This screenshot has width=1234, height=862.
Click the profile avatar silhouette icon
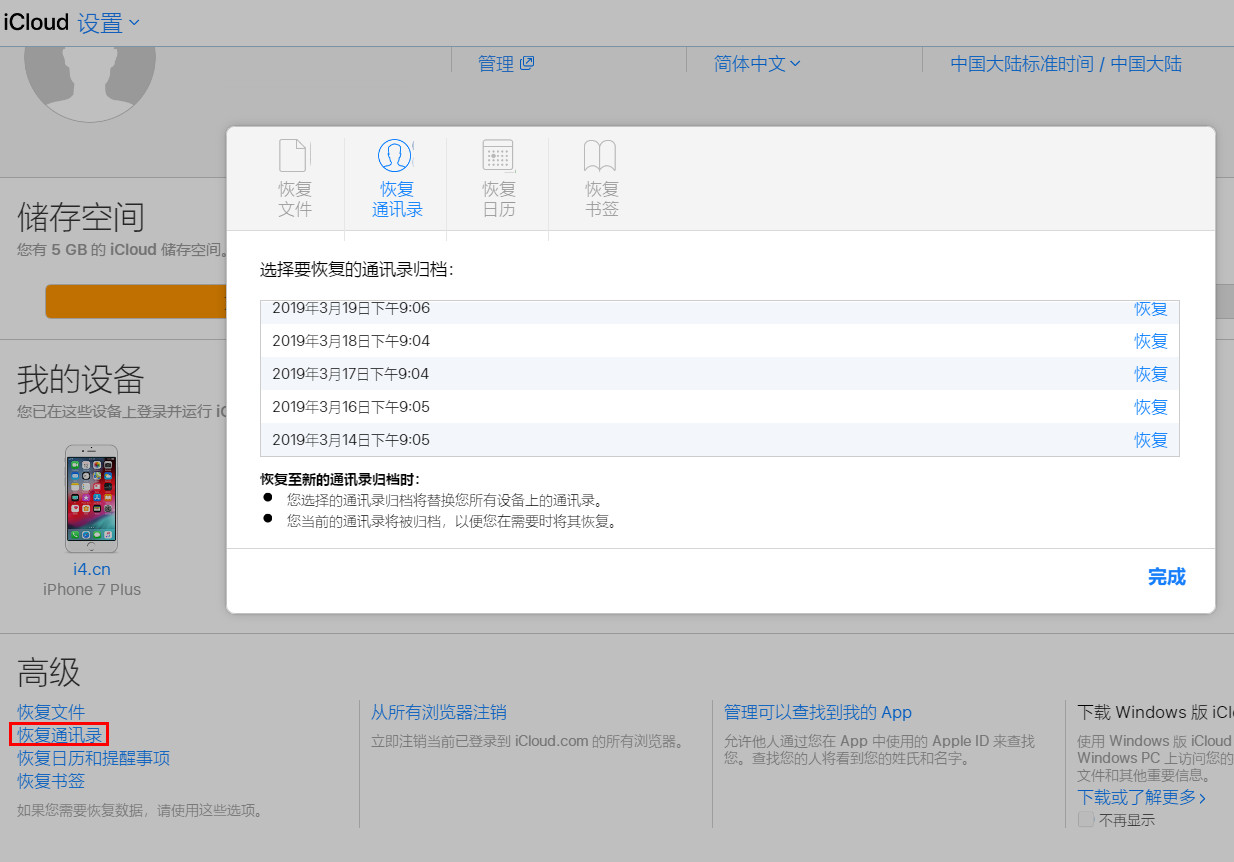(x=89, y=75)
